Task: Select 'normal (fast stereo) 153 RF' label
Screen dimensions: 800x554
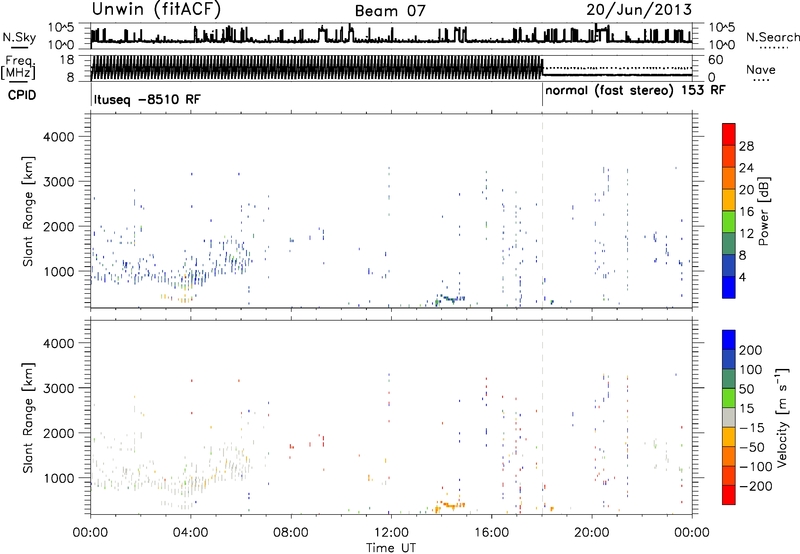Action: (x=635, y=90)
